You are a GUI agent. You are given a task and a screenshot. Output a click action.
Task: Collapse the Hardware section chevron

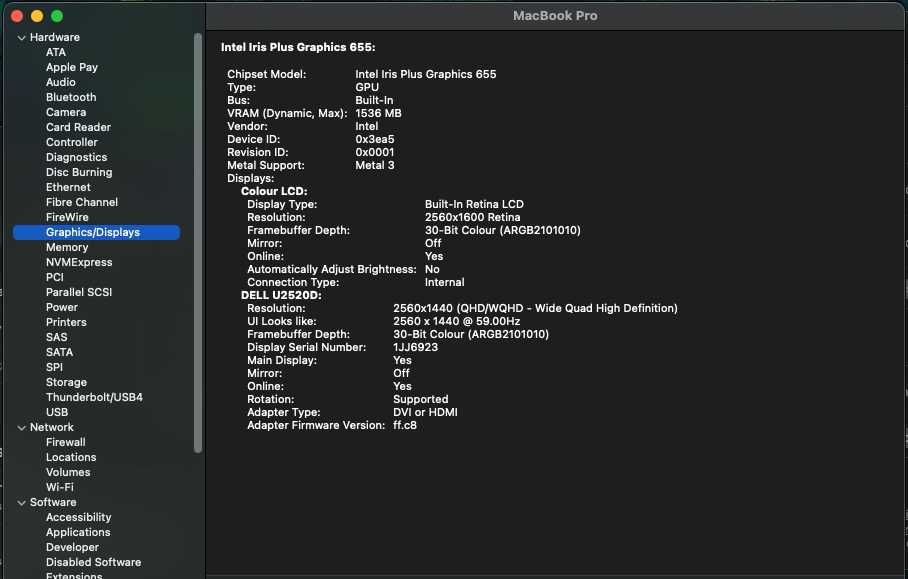[x=21, y=38]
